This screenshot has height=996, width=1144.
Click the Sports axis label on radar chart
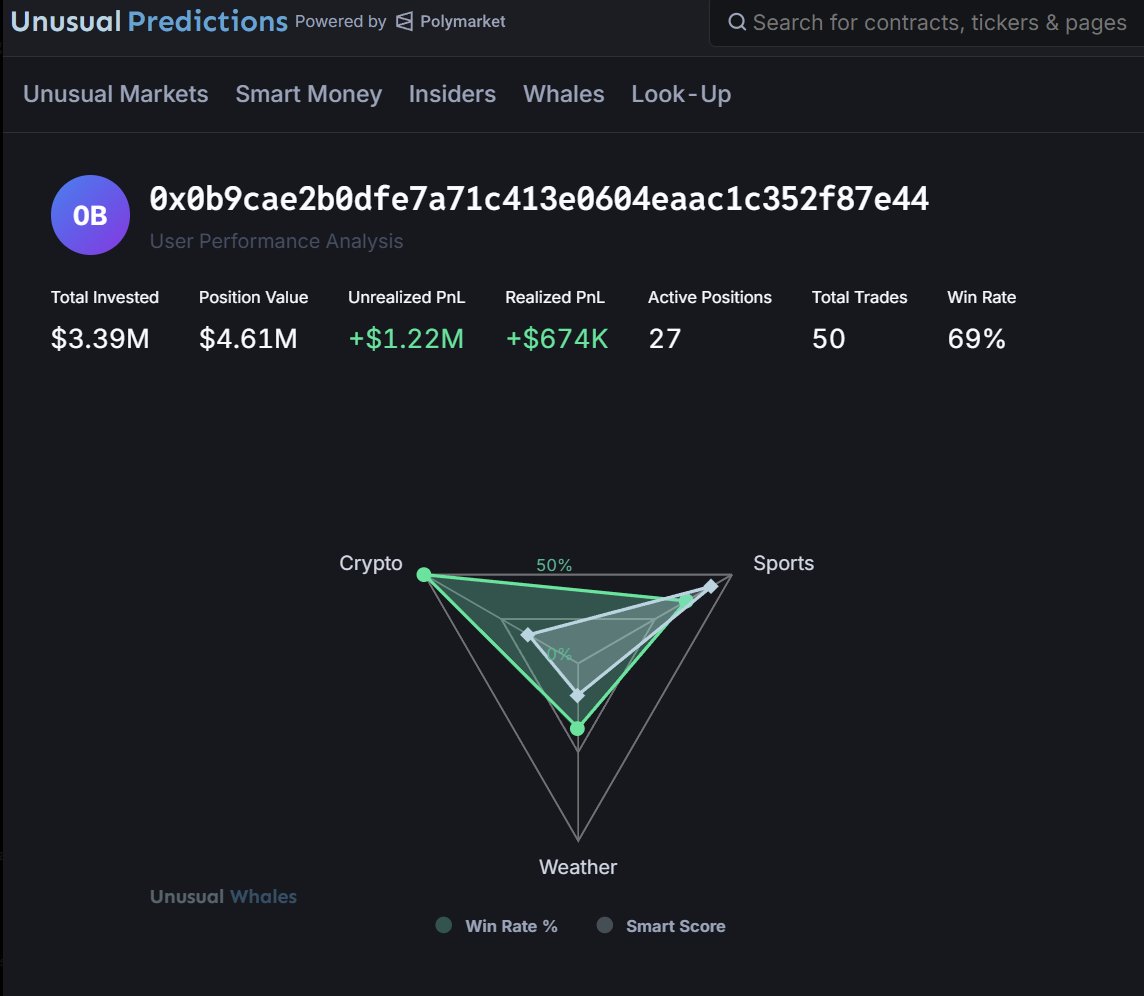(x=784, y=563)
